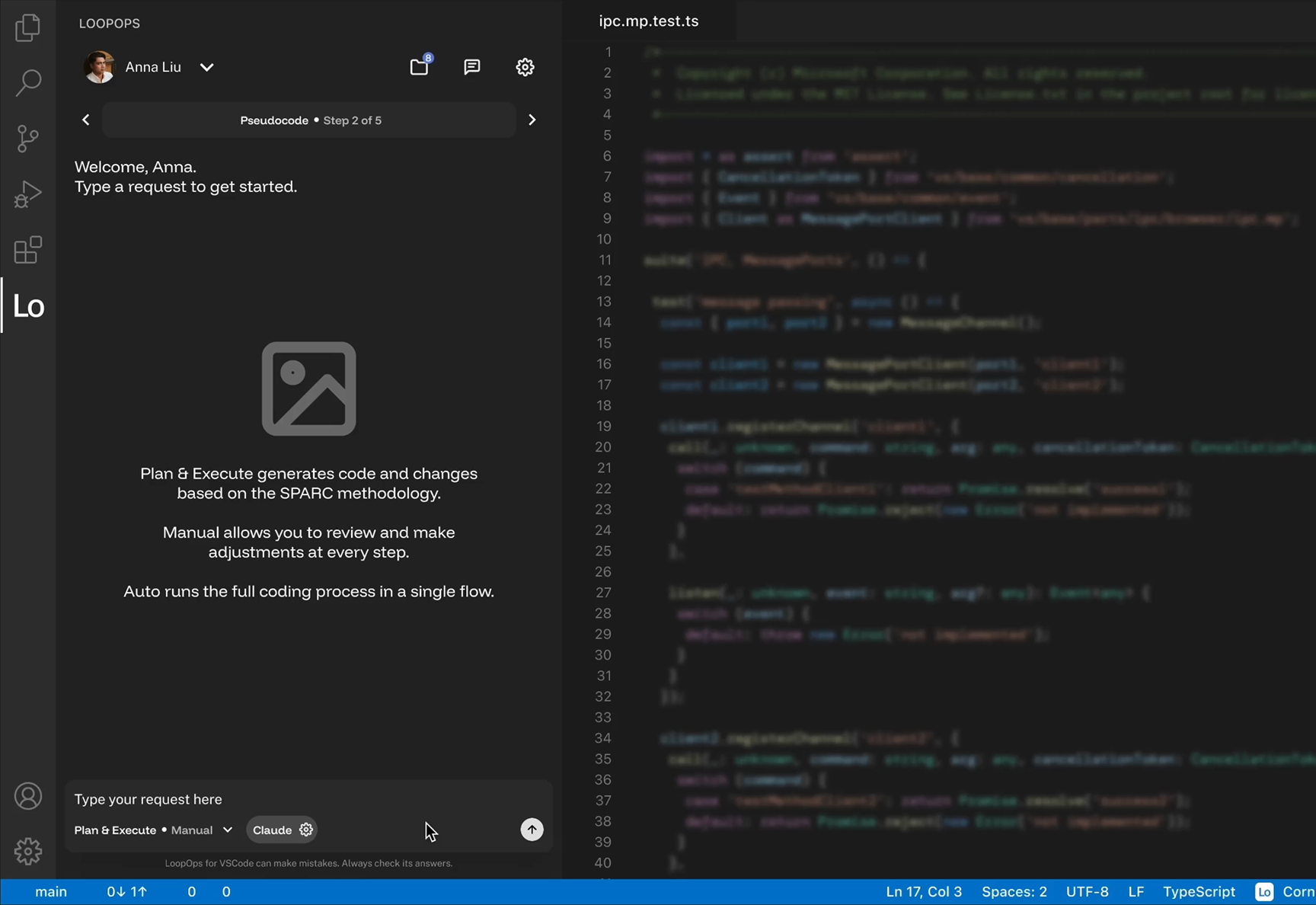The image size is (1316, 905).
Task: Open the Search view in activity bar
Action: click(27, 82)
